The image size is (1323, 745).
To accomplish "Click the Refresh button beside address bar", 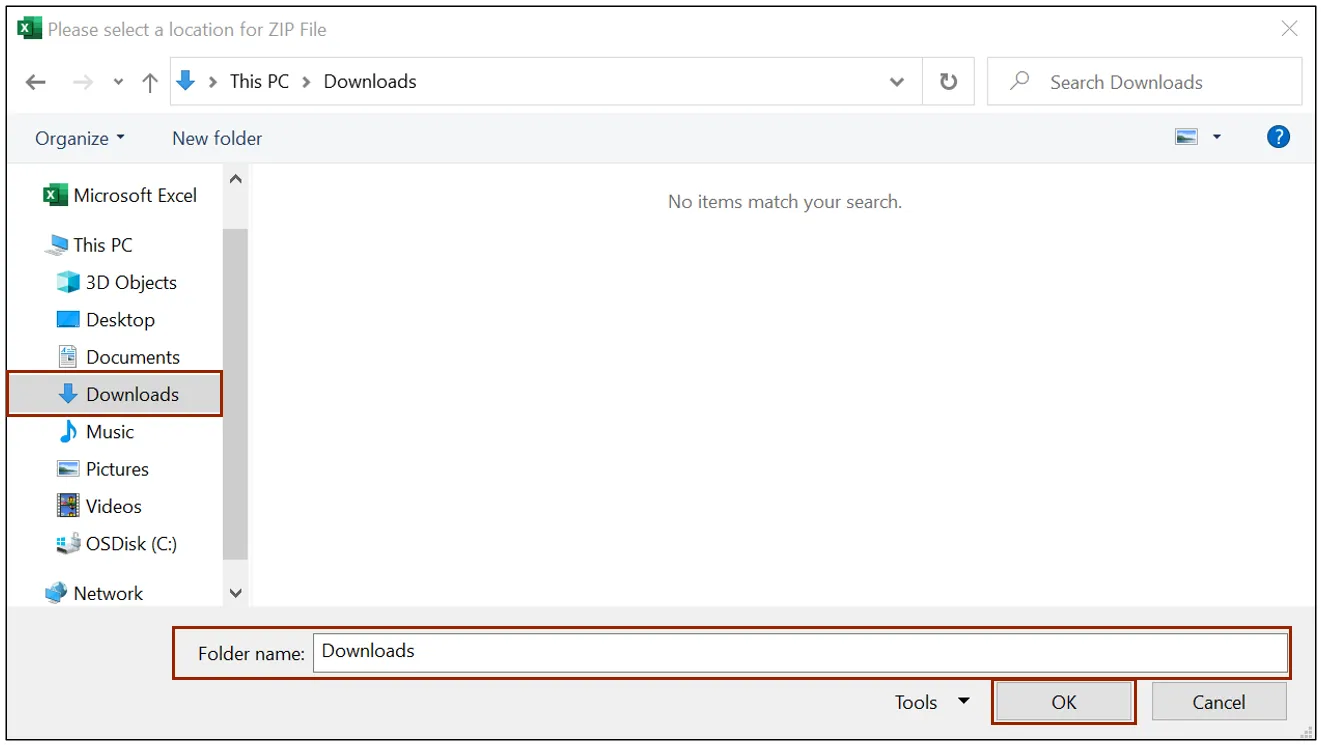I will [x=948, y=82].
